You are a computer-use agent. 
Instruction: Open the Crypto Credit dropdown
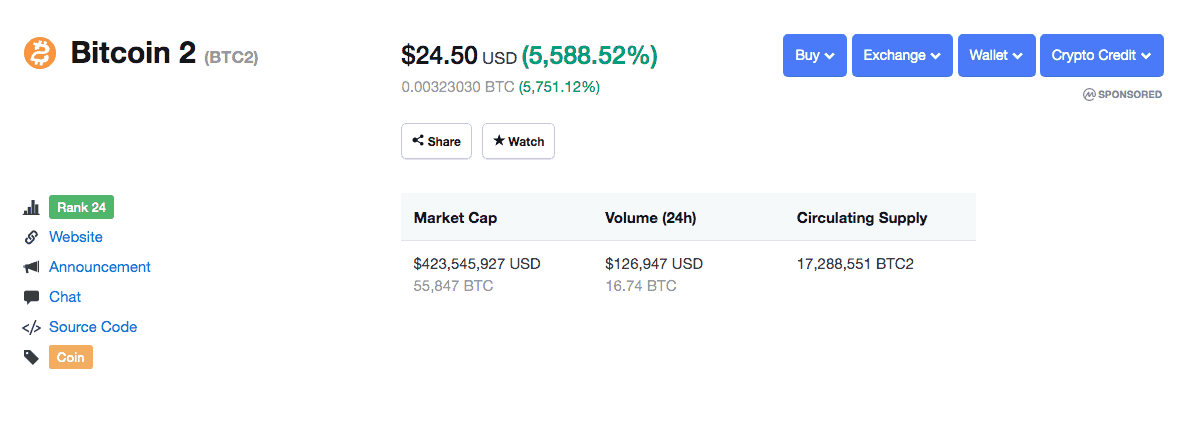click(x=1101, y=55)
